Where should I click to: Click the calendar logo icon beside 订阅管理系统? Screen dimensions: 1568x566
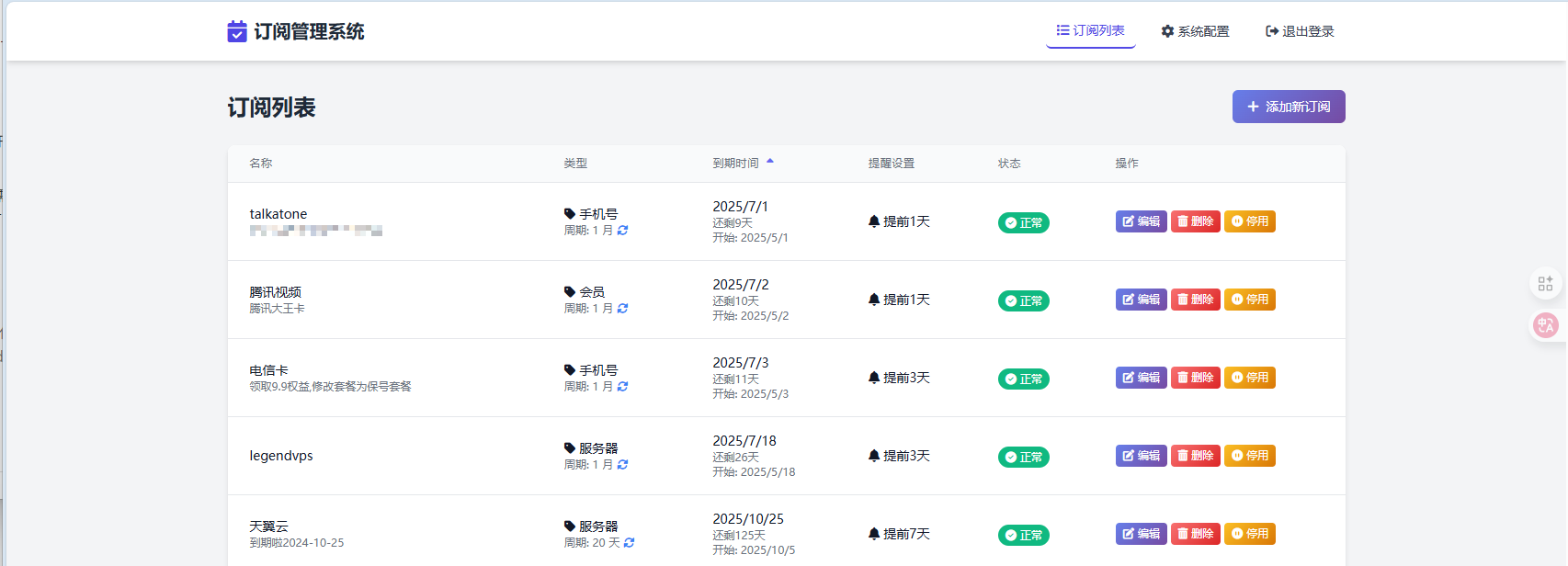tap(237, 31)
